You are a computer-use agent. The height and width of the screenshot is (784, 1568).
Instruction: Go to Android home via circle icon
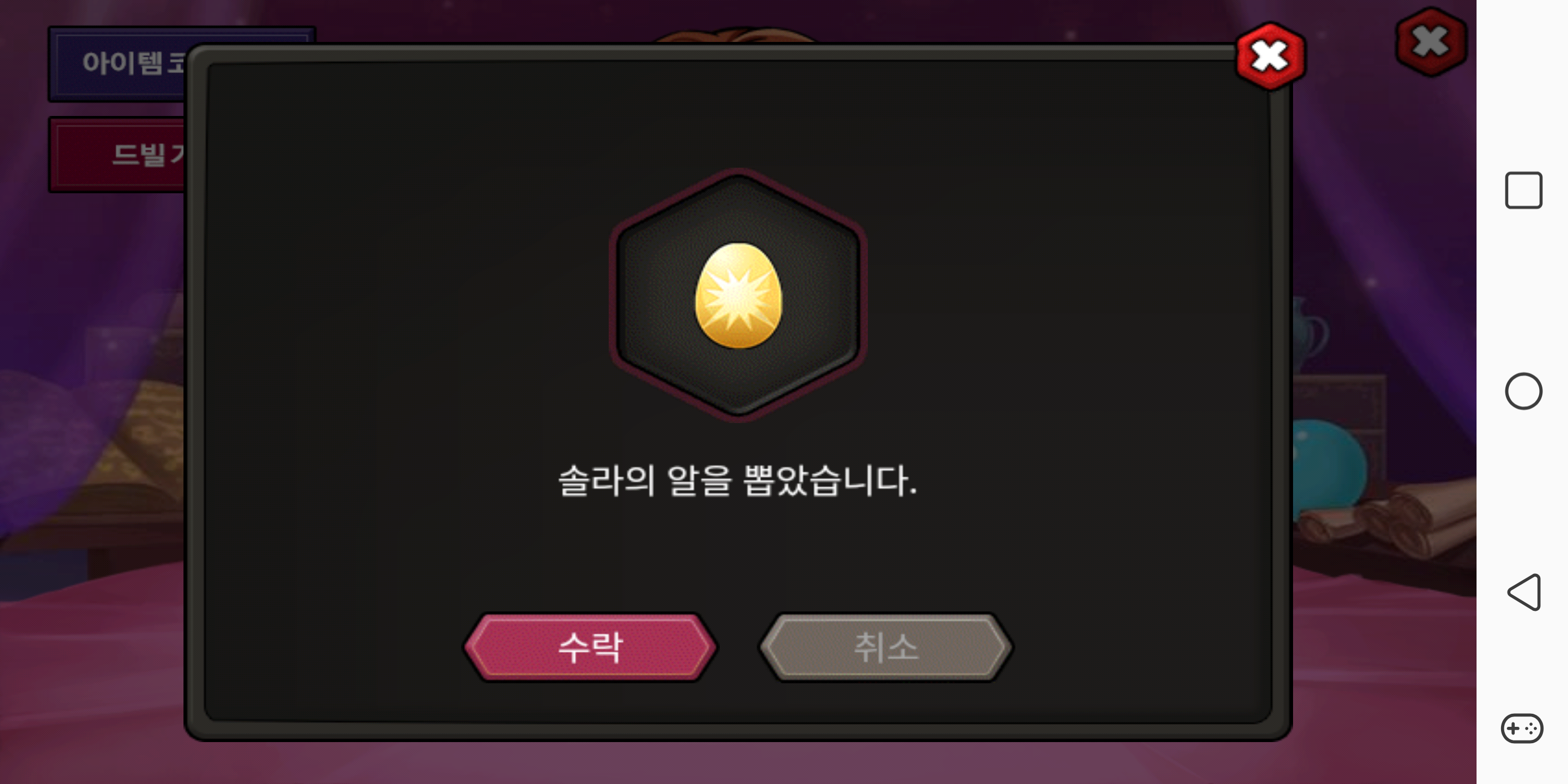coord(1523,391)
